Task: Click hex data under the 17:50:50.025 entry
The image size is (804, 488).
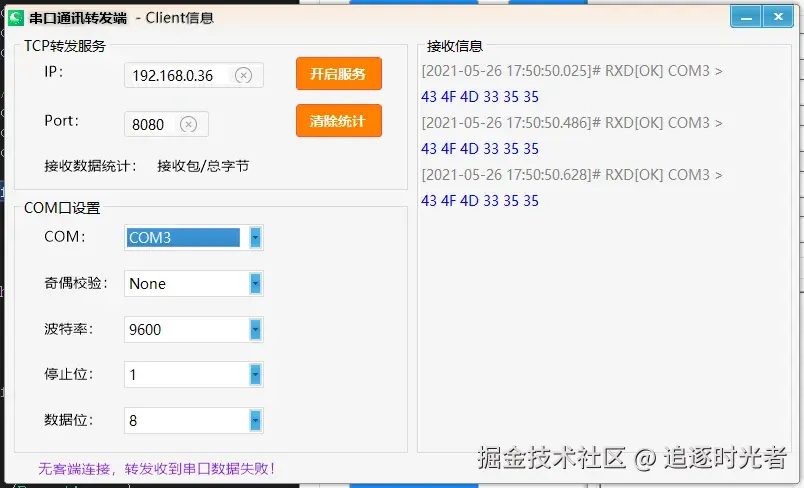Action: [480, 97]
